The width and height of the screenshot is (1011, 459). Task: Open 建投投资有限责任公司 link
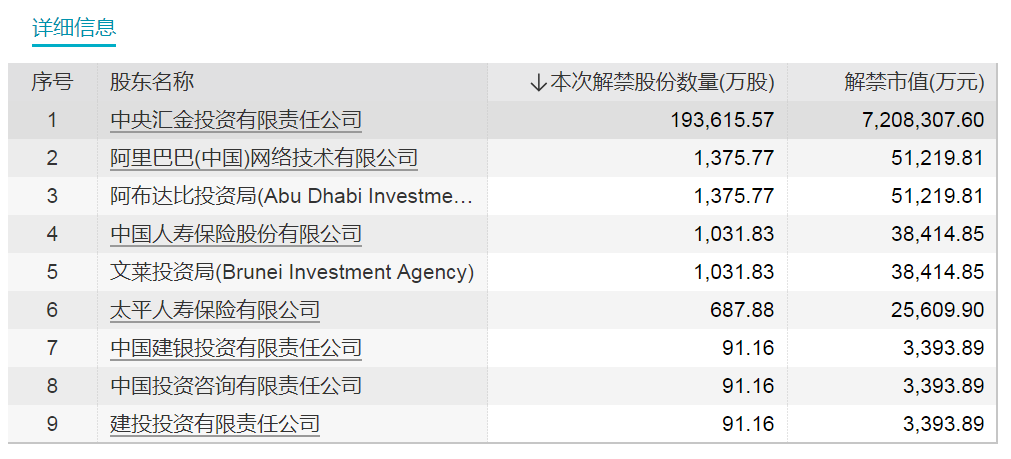[x=215, y=424]
